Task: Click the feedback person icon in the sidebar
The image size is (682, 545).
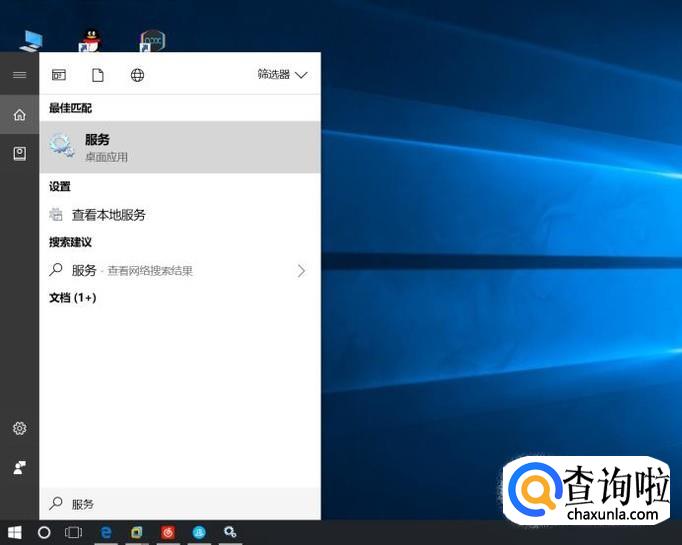Action: [19, 467]
